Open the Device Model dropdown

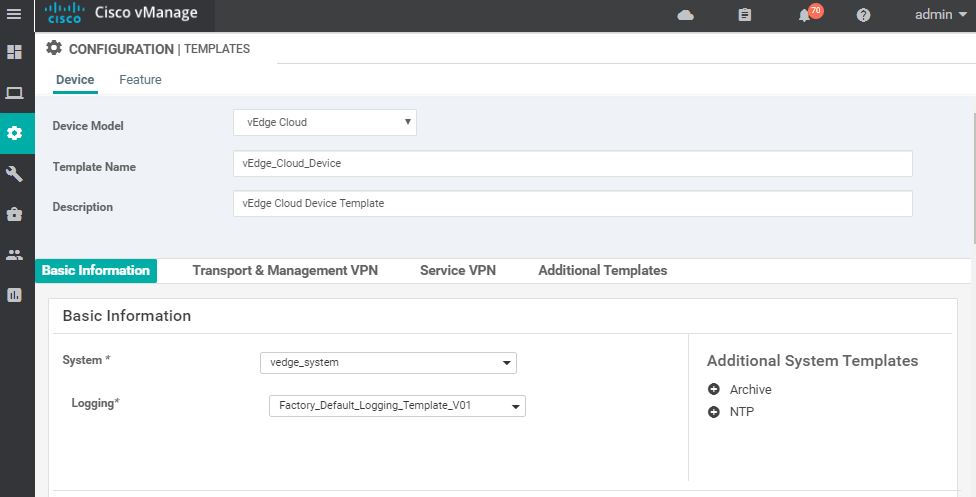(325, 123)
